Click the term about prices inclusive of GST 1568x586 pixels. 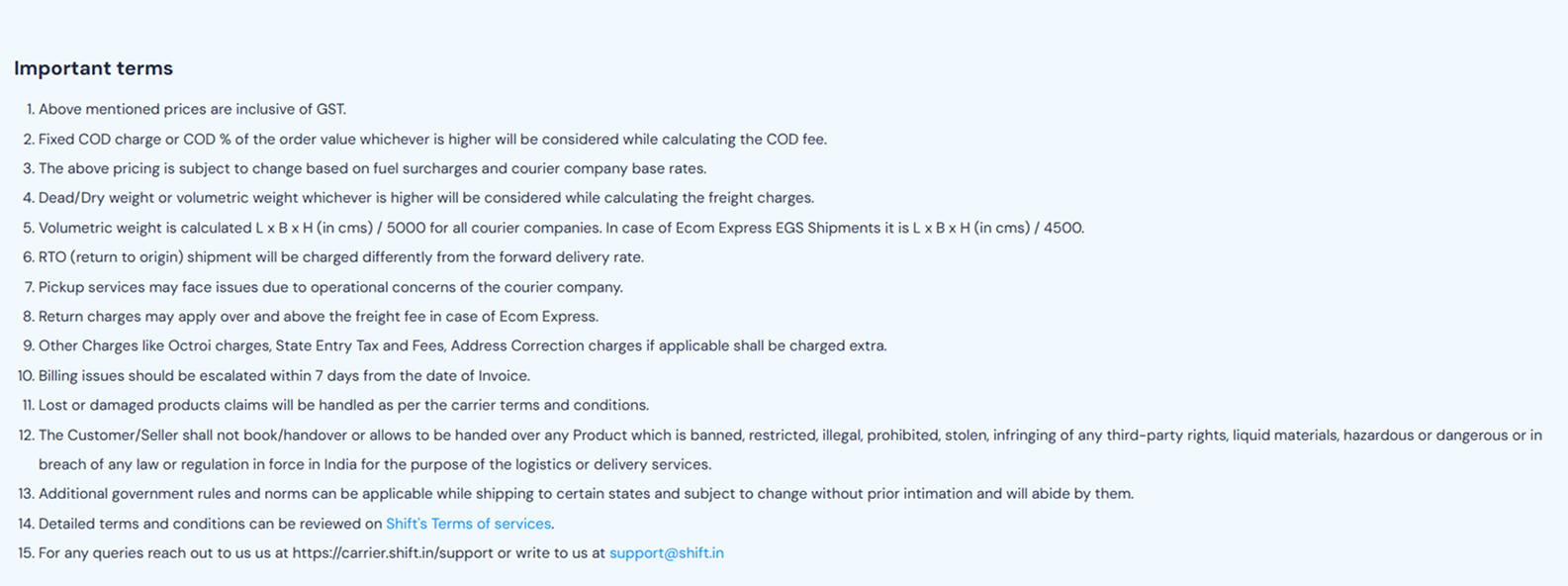click(x=192, y=110)
